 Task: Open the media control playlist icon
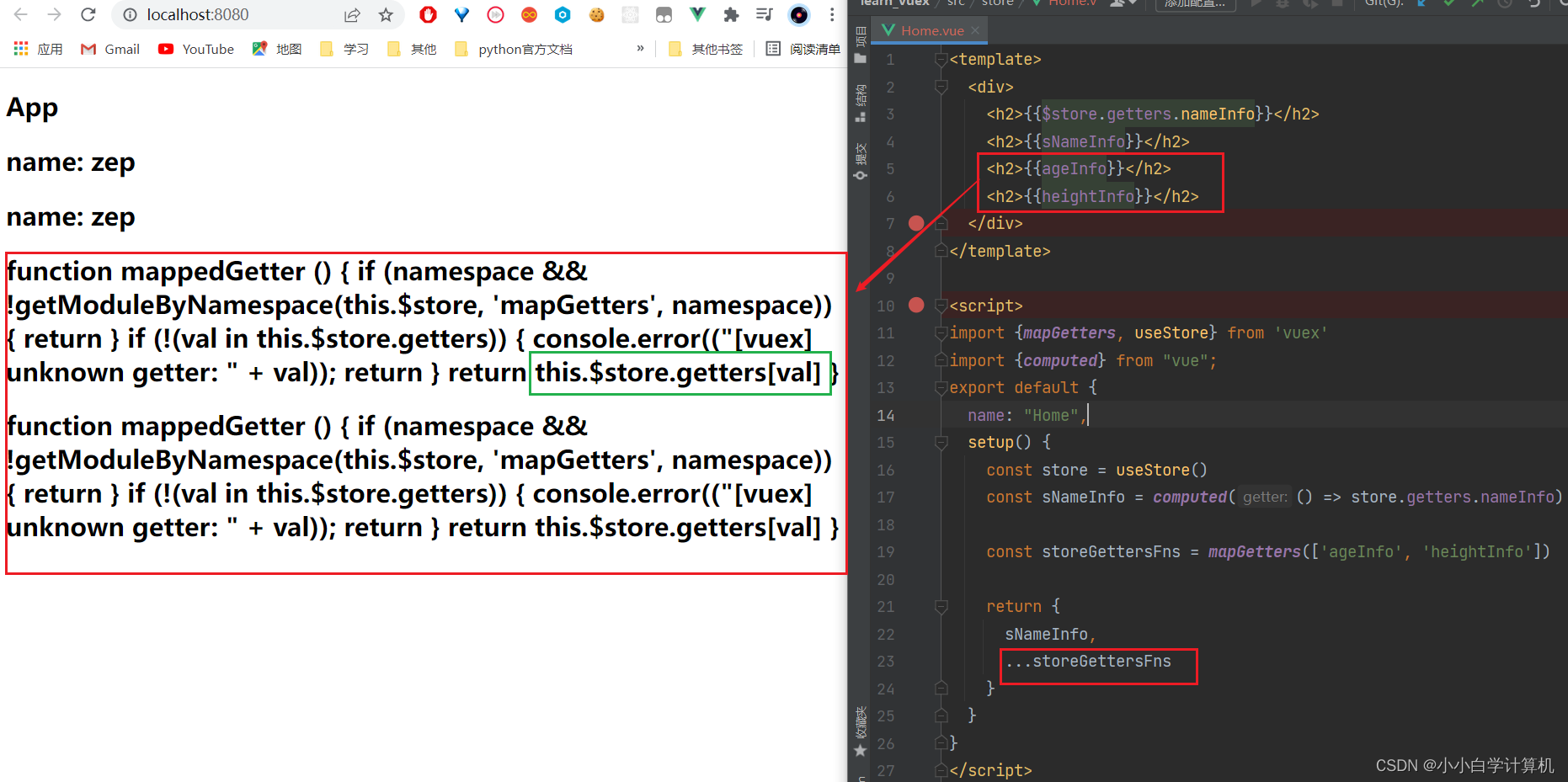[x=765, y=14]
